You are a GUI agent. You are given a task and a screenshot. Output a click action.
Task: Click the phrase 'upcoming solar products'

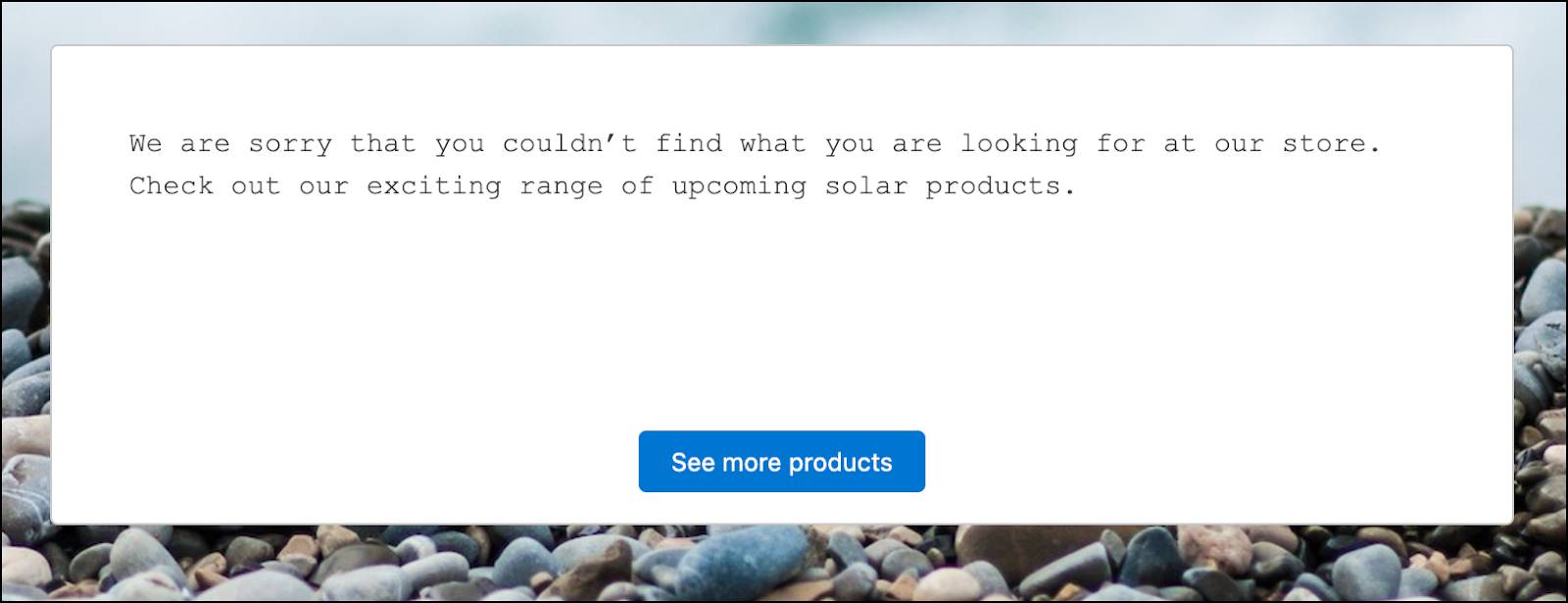872,185
